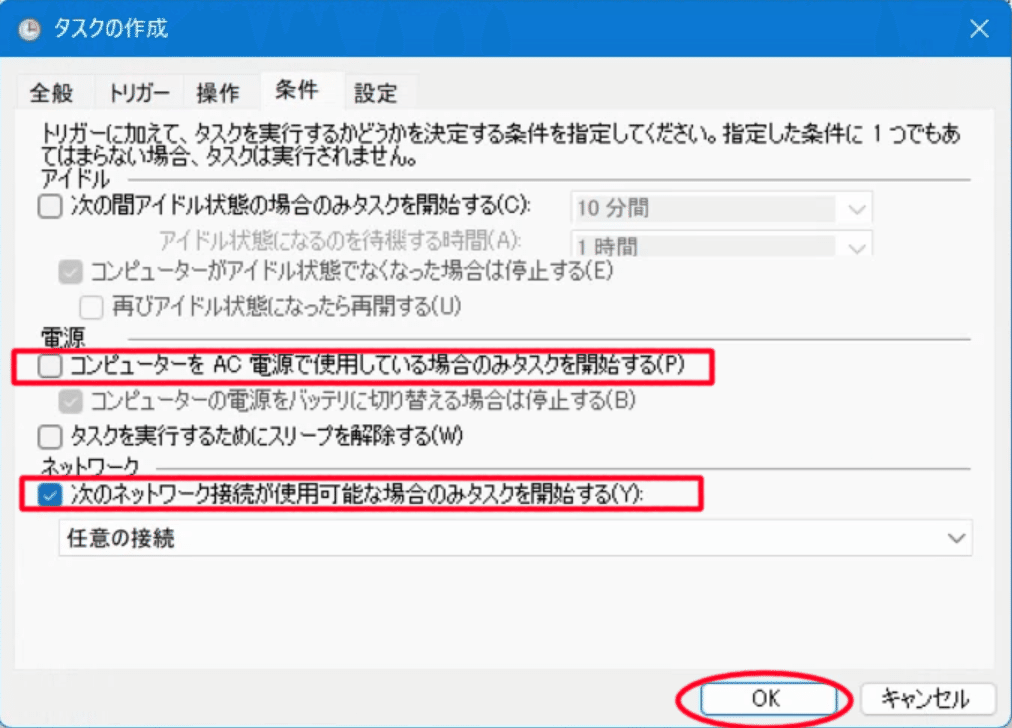Enable スリープを解除する checkbox
This screenshot has width=1012, height=728.
click(50, 437)
